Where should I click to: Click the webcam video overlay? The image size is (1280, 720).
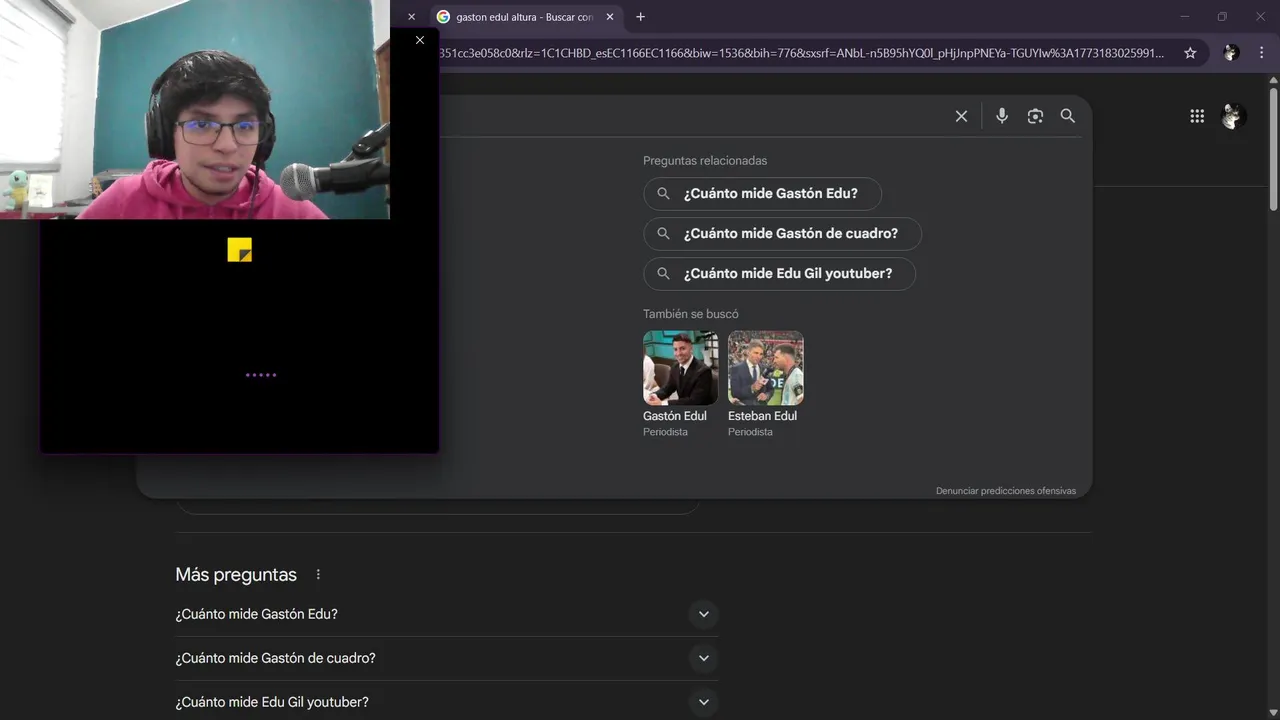[x=195, y=109]
